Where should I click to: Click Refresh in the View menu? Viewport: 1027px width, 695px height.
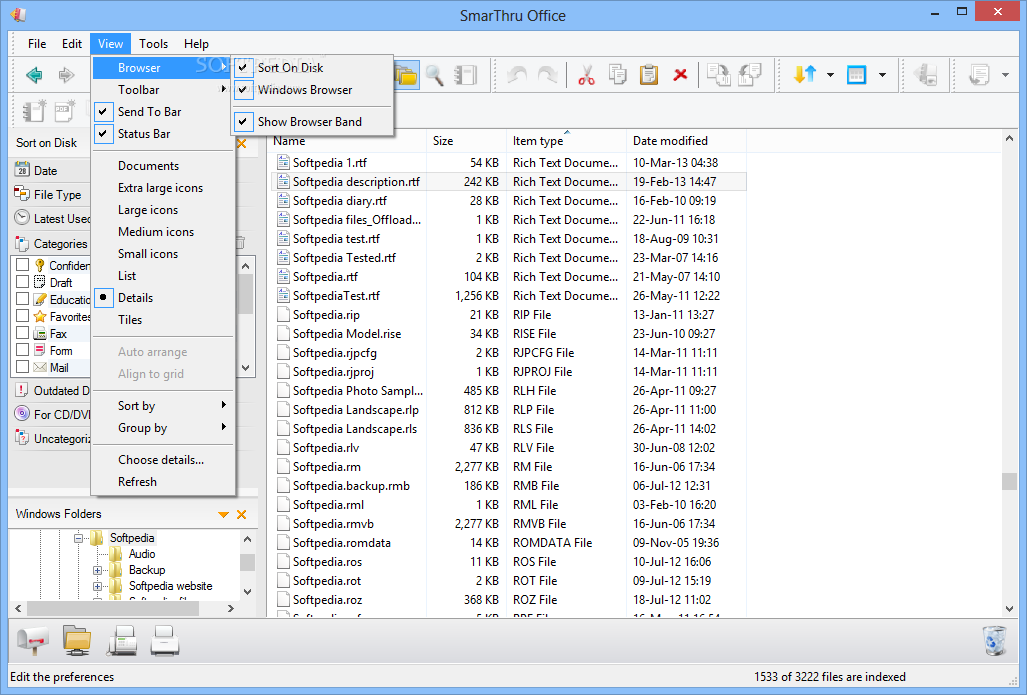pyautogui.click(x=162, y=481)
